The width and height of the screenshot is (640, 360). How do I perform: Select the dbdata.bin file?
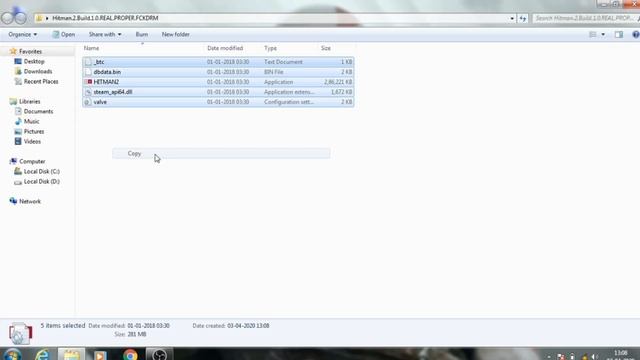[x=218, y=72]
